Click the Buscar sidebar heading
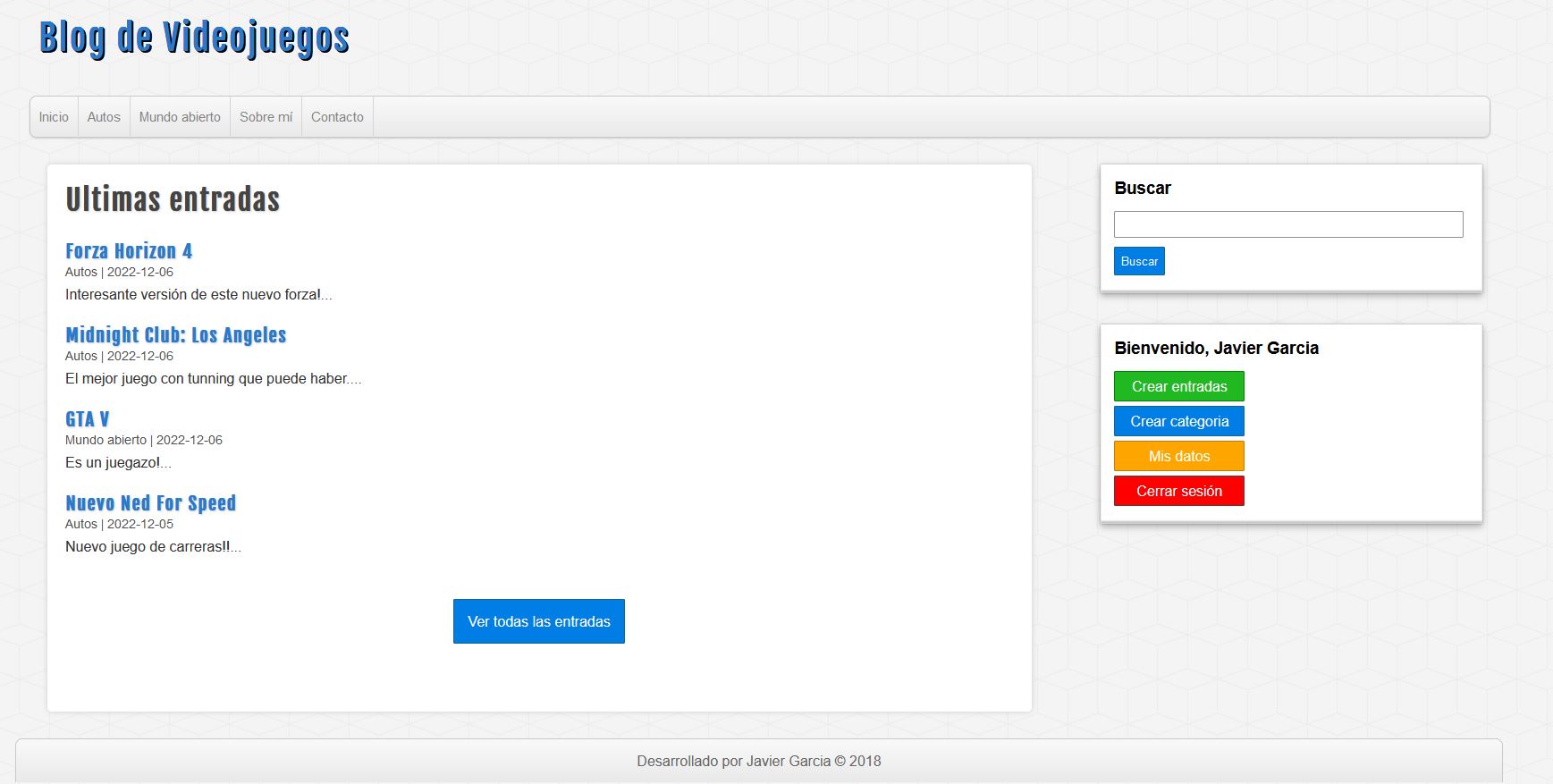The width and height of the screenshot is (1553, 784). point(1143,188)
